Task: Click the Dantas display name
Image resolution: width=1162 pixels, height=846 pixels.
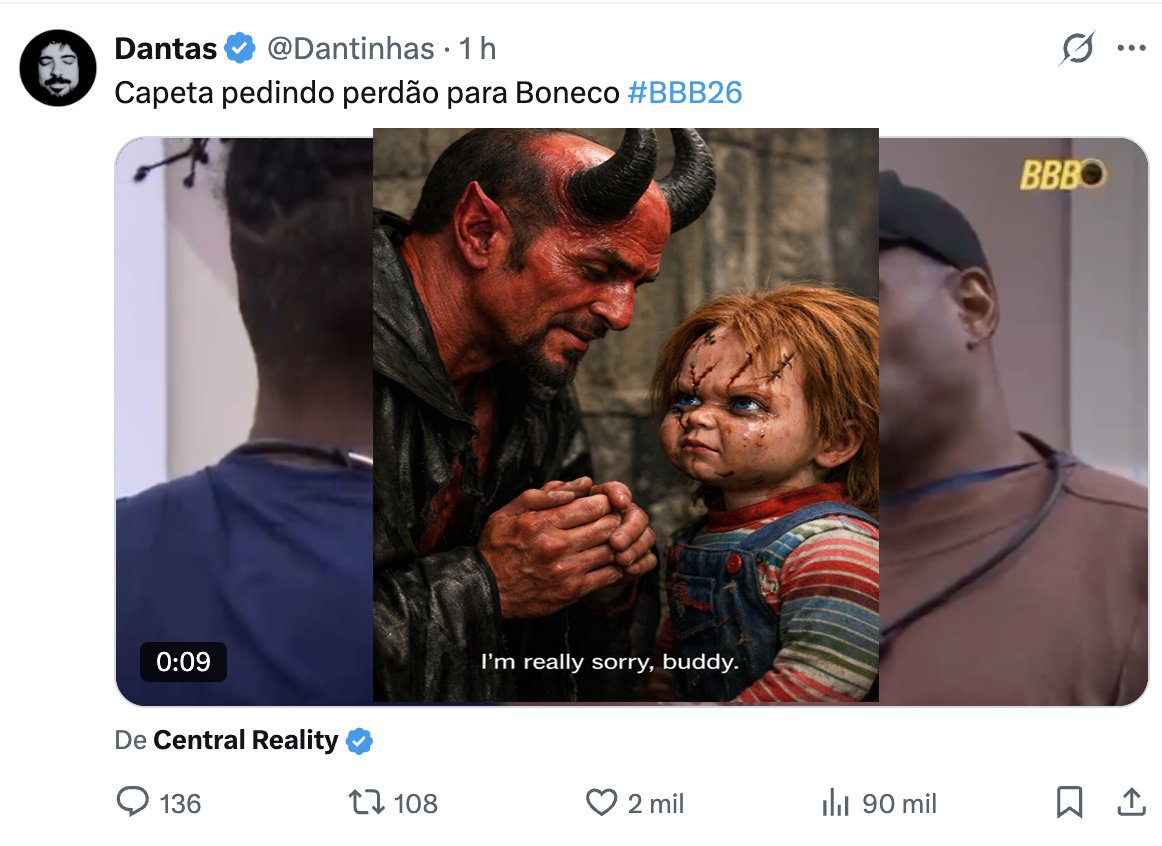Action: (x=167, y=48)
